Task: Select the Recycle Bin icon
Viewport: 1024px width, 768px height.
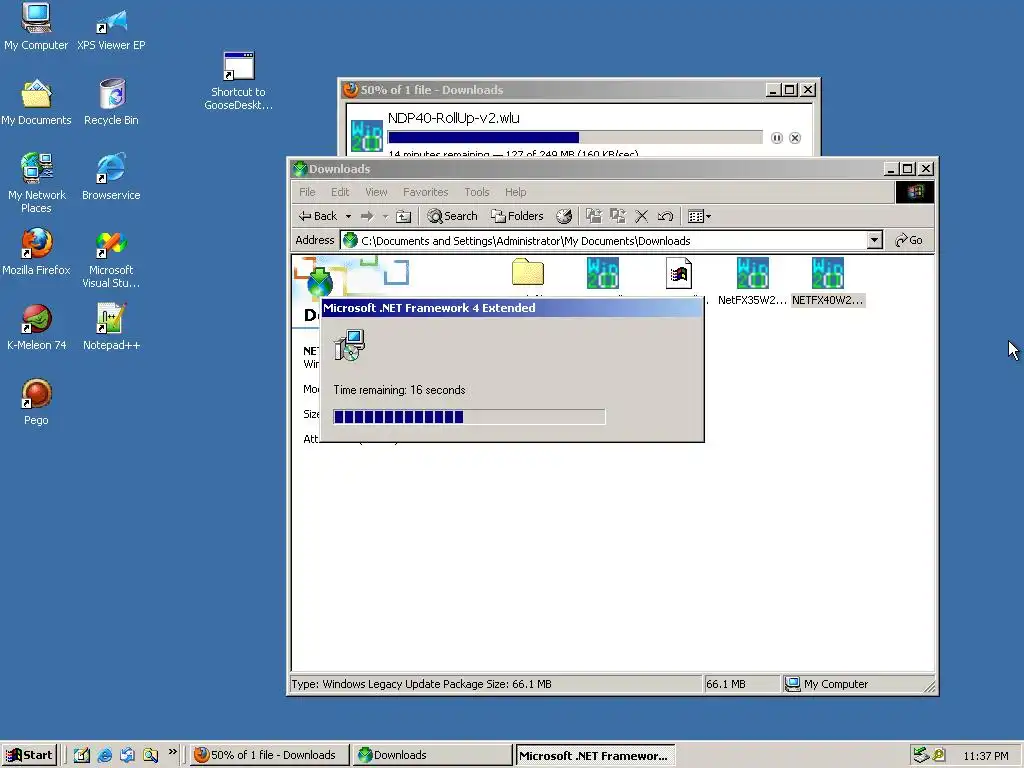Action: 111,102
